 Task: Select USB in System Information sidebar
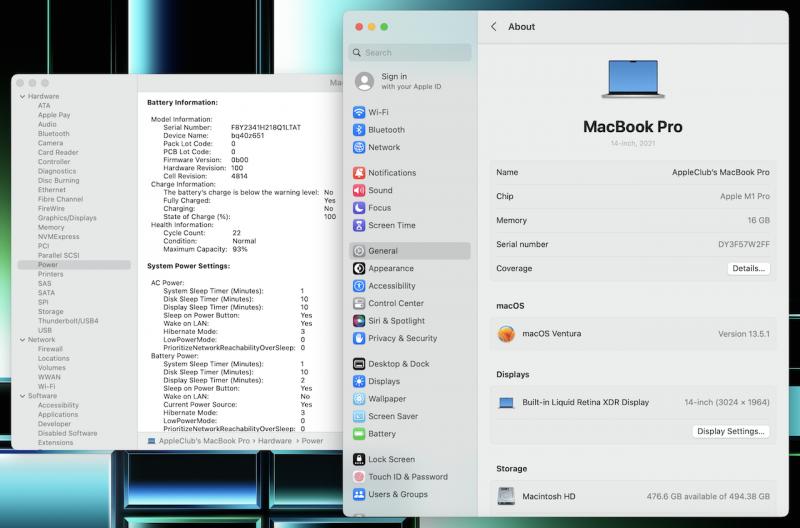(x=44, y=331)
